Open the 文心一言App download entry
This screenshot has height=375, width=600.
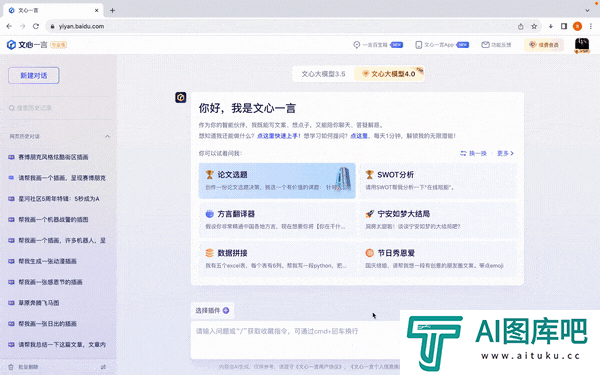click(x=442, y=45)
